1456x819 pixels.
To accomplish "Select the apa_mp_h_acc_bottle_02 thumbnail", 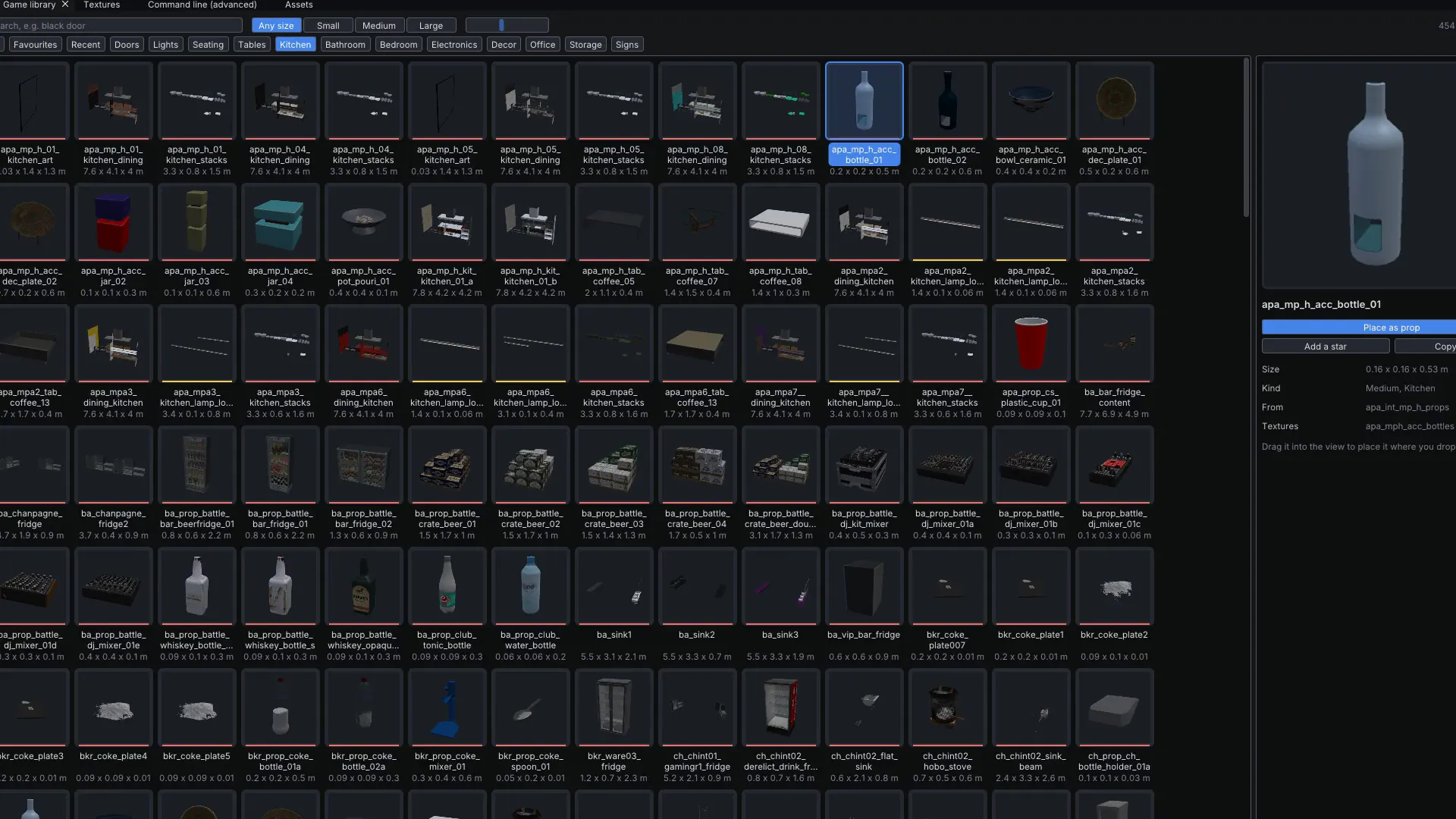I will pos(947,101).
